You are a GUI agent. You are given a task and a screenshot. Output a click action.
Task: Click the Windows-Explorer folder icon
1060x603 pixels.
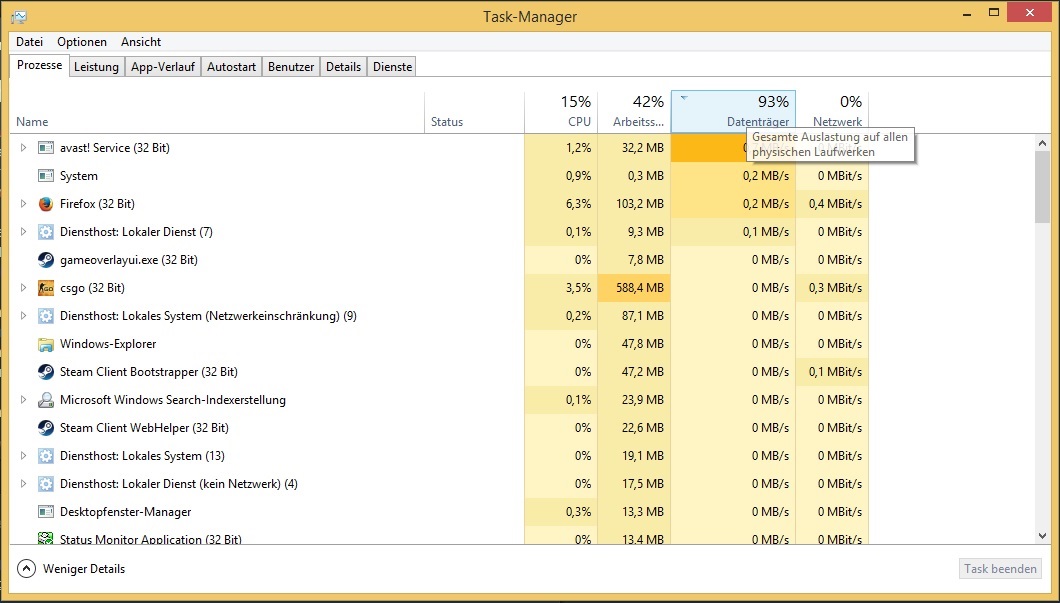coord(45,344)
